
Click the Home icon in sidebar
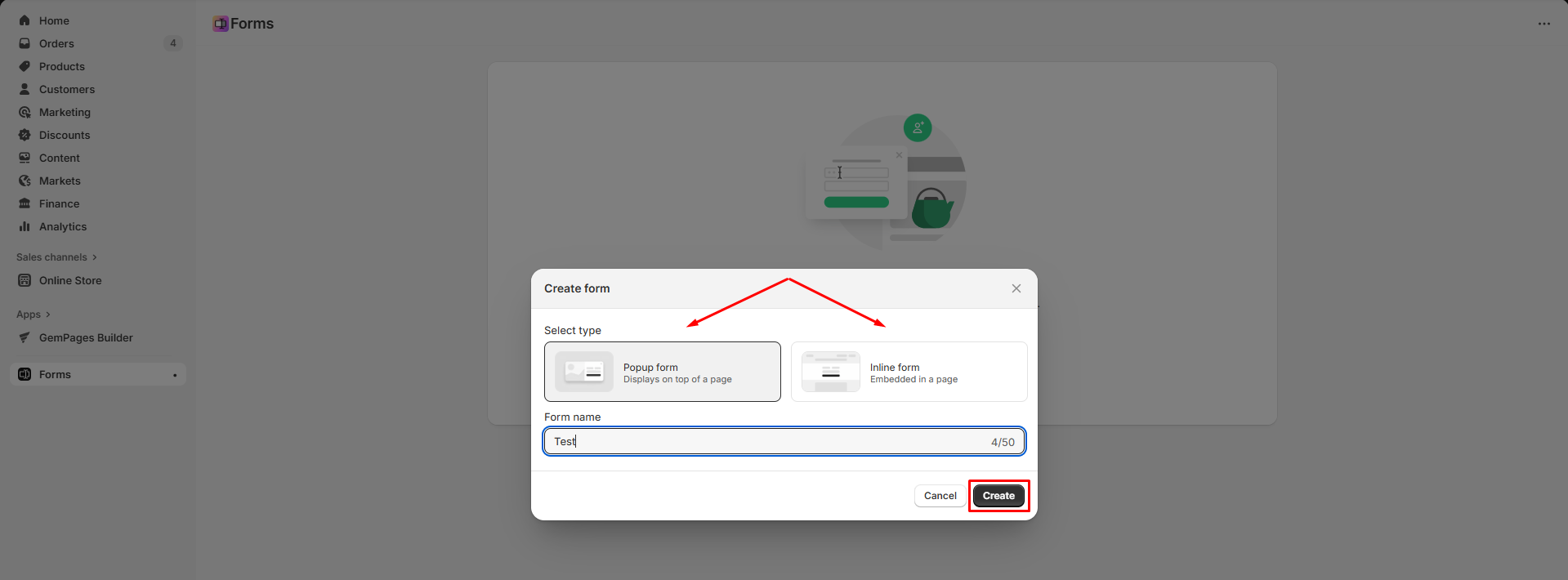(25, 20)
